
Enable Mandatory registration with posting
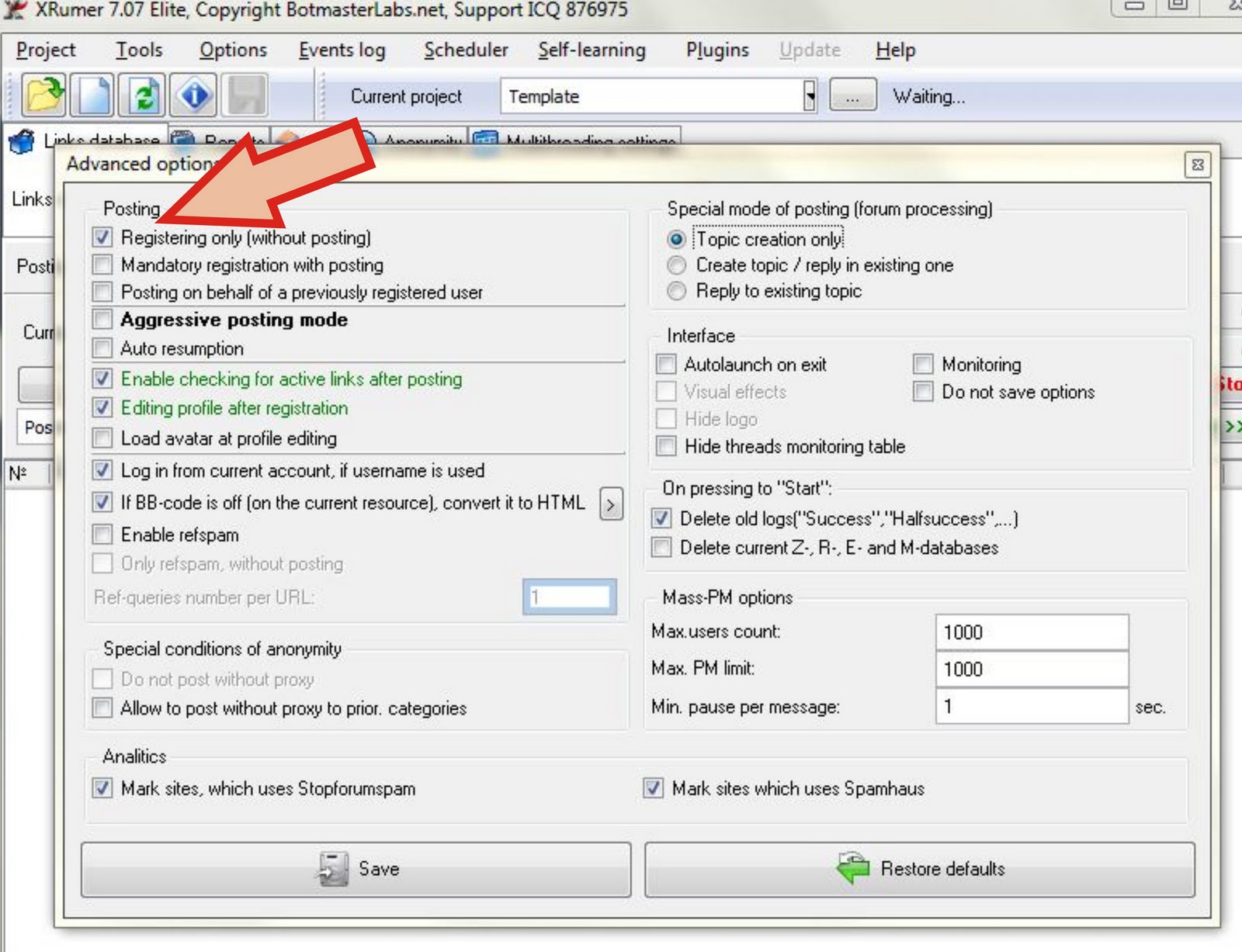[102, 265]
